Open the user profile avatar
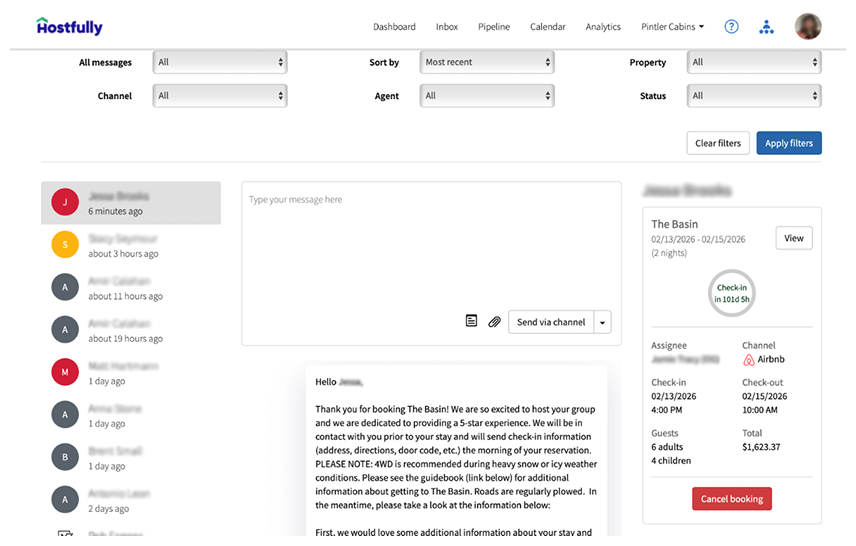This screenshot has height=546, width=856. (x=808, y=27)
